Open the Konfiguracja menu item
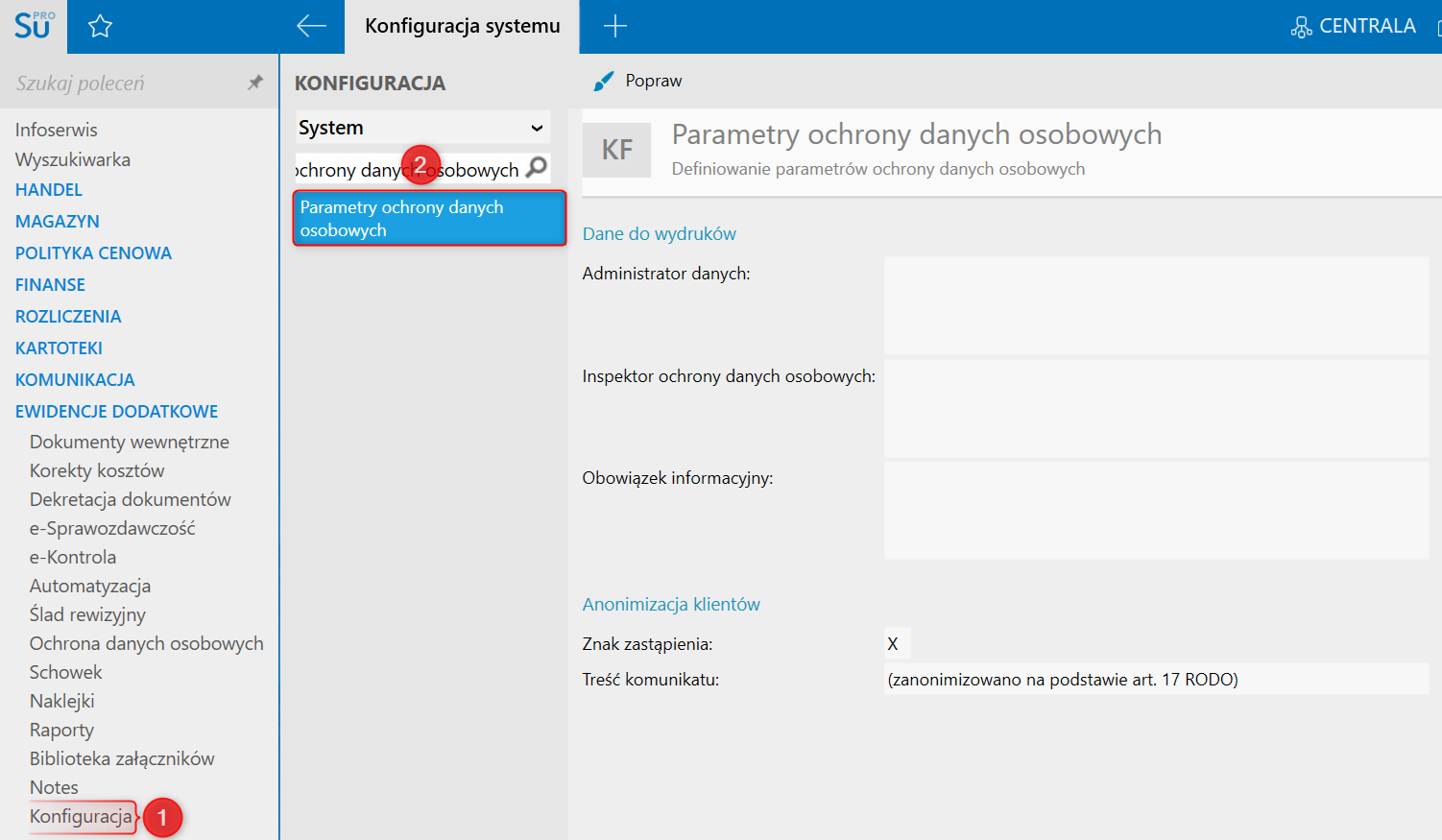Screen dimensions: 1442x840 [81, 817]
